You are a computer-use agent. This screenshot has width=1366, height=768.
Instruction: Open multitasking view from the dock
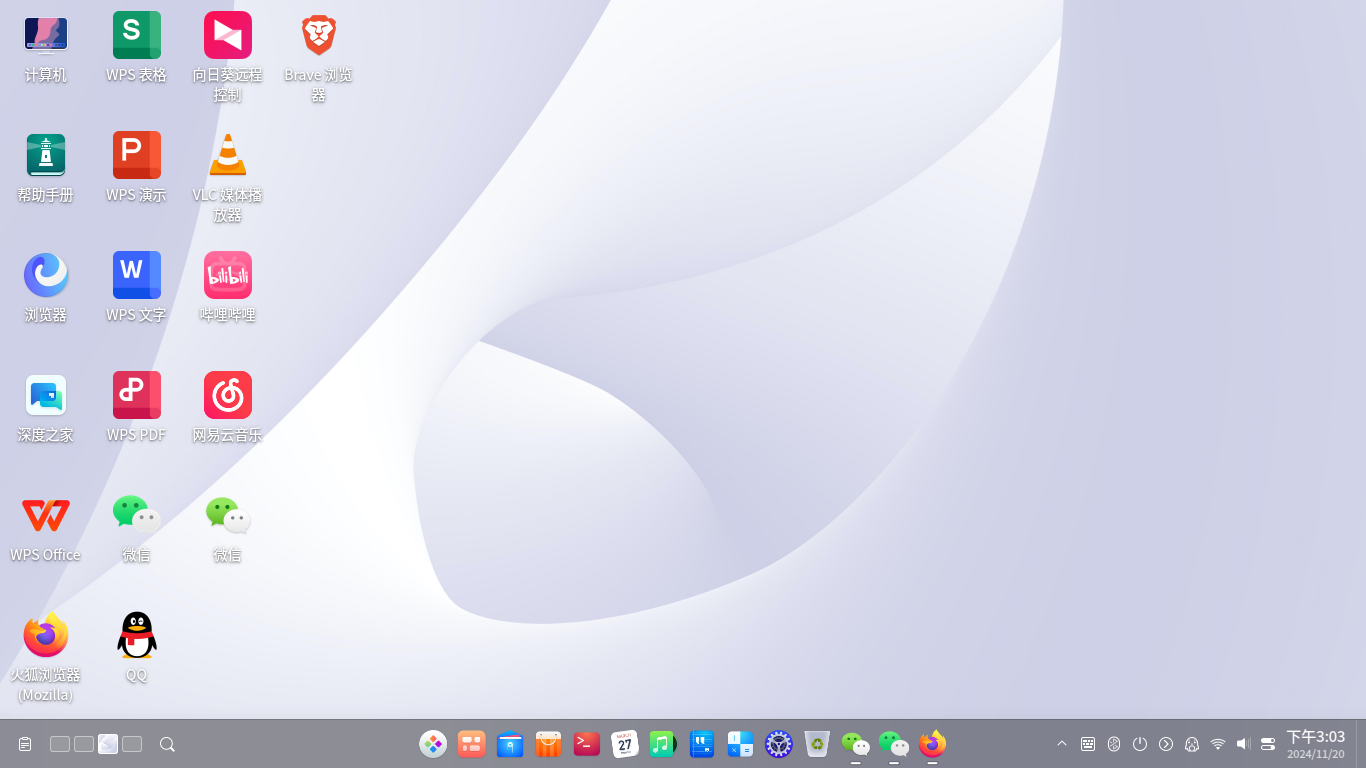(x=472, y=744)
